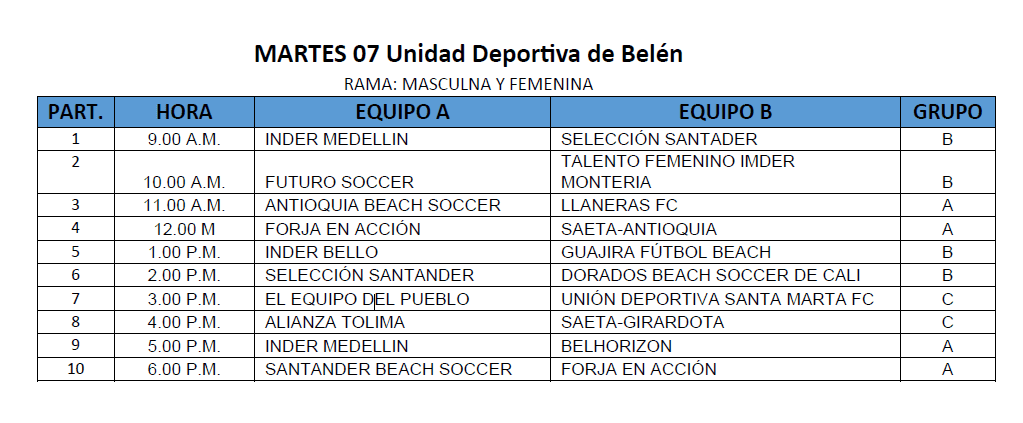Click the EL EQUIPO DEL PUEBLO cell
Image resolution: width=1023 pixels, height=423 pixels.
(x=367, y=299)
